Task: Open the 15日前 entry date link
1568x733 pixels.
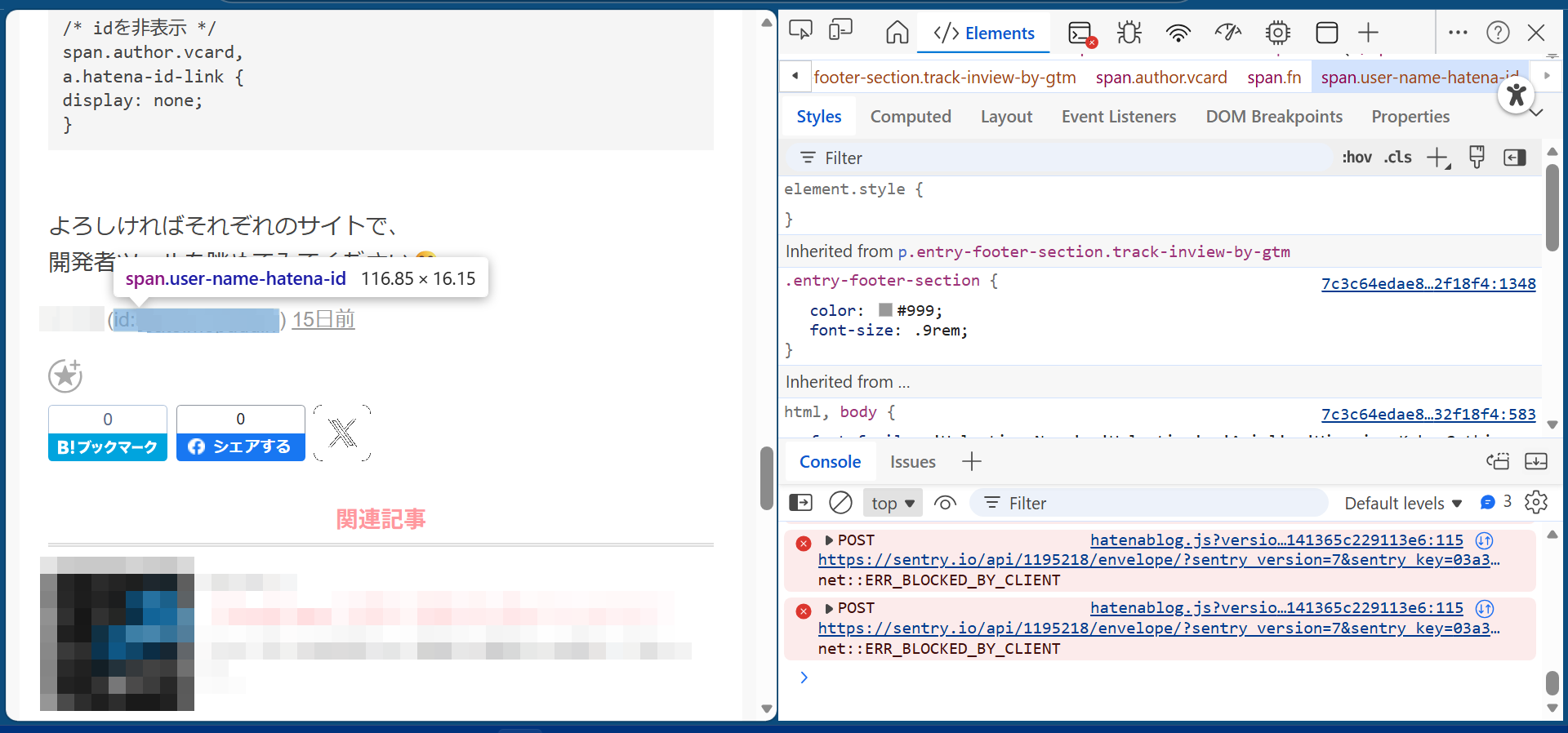Action: click(x=323, y=320)
